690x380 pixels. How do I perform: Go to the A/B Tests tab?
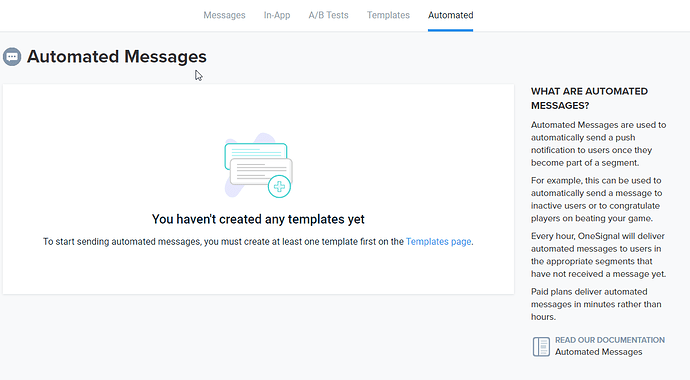328,15
